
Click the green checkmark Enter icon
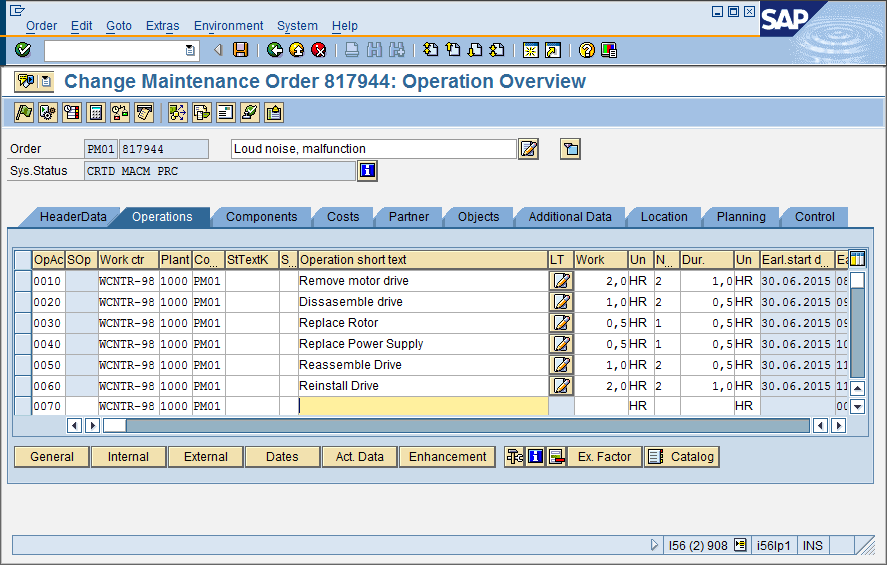(x=23, y=50)
